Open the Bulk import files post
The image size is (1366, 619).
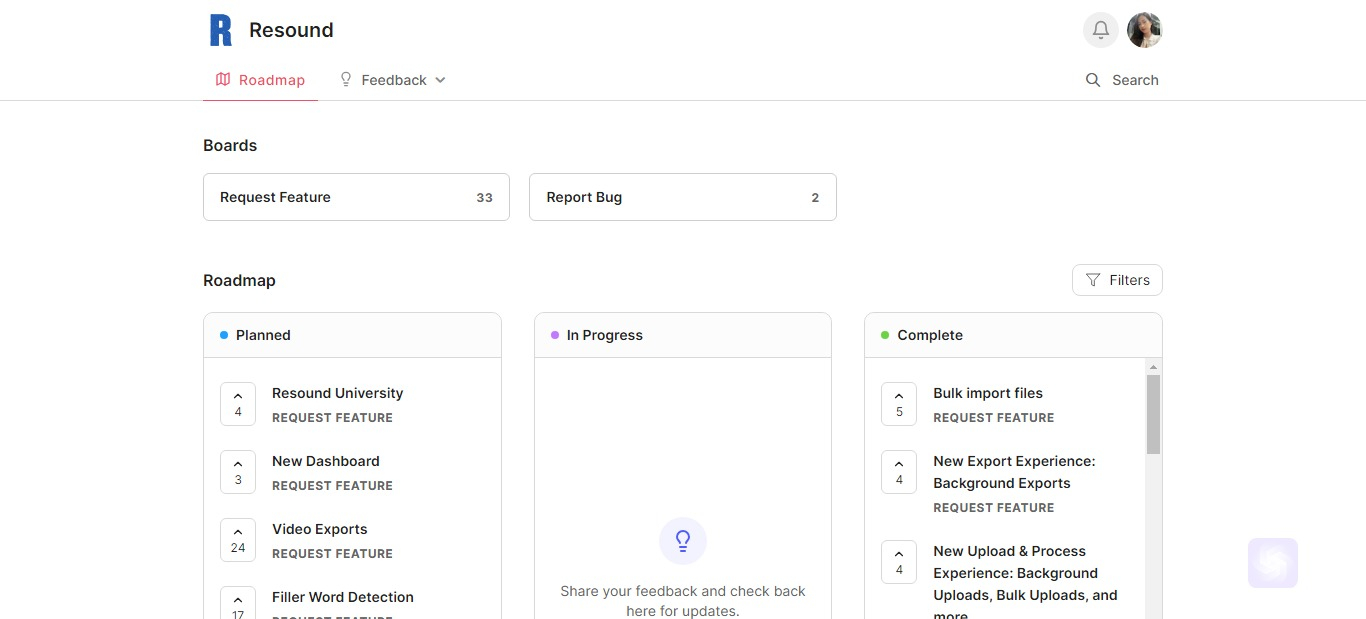988,393
